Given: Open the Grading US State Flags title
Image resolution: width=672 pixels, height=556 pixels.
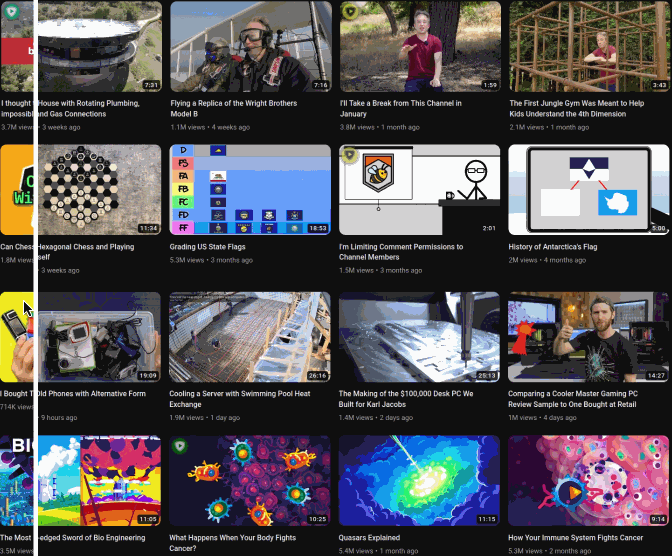Looking at the screenshot, I should (207, 246).
